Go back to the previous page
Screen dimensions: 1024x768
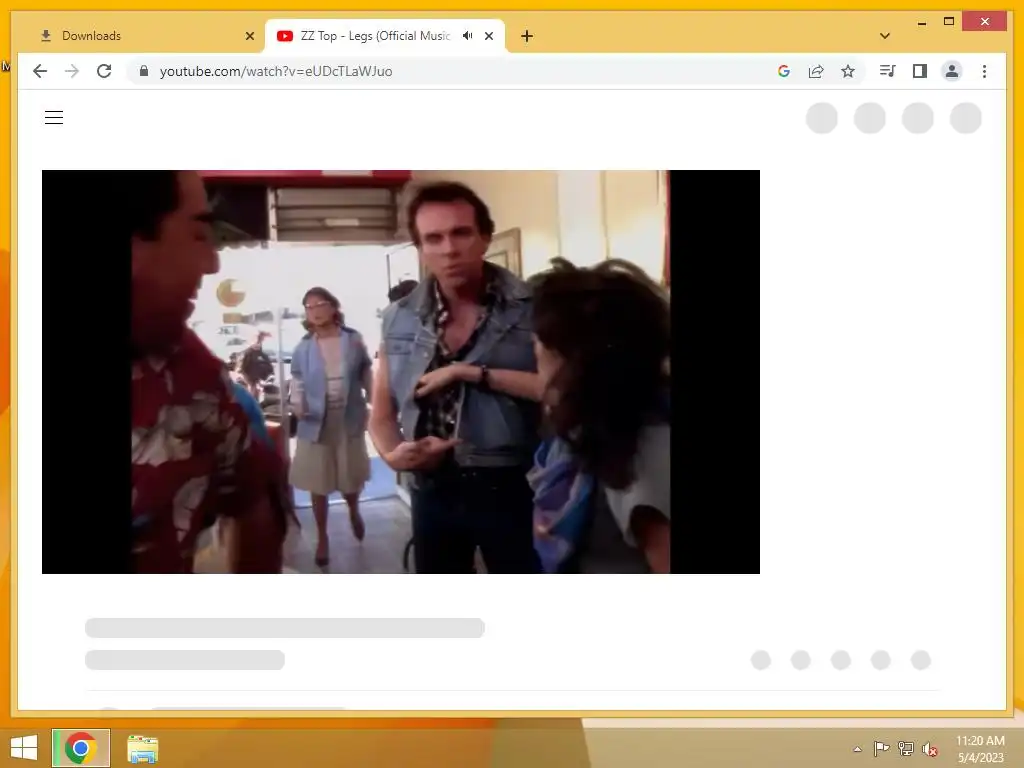(x=40, y=71)
